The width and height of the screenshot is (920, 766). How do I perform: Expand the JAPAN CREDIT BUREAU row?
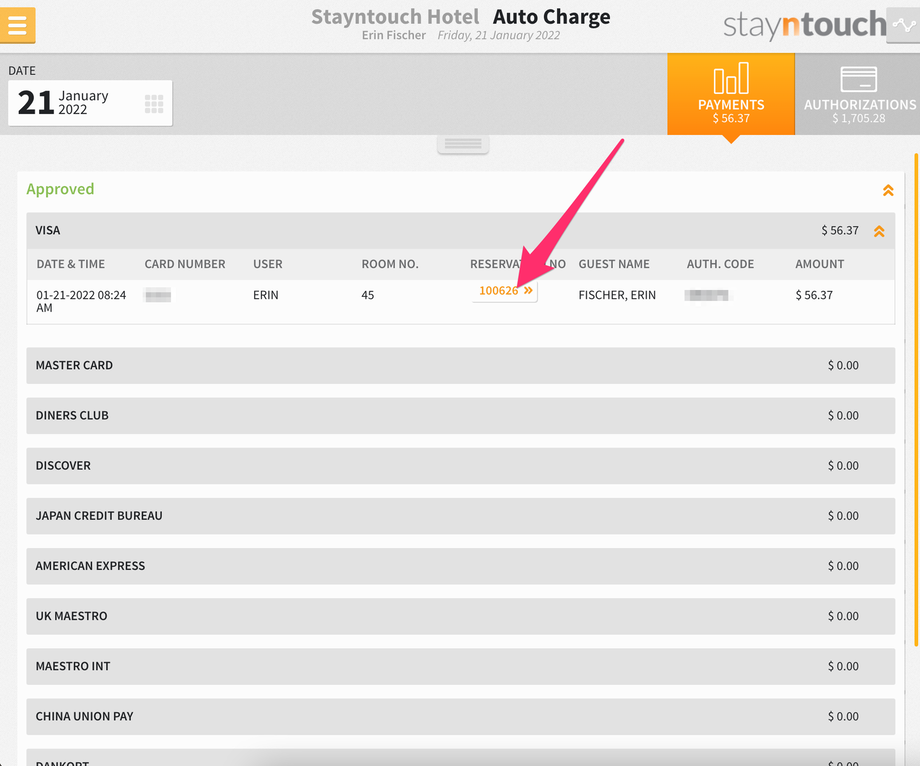click(461, 516)
